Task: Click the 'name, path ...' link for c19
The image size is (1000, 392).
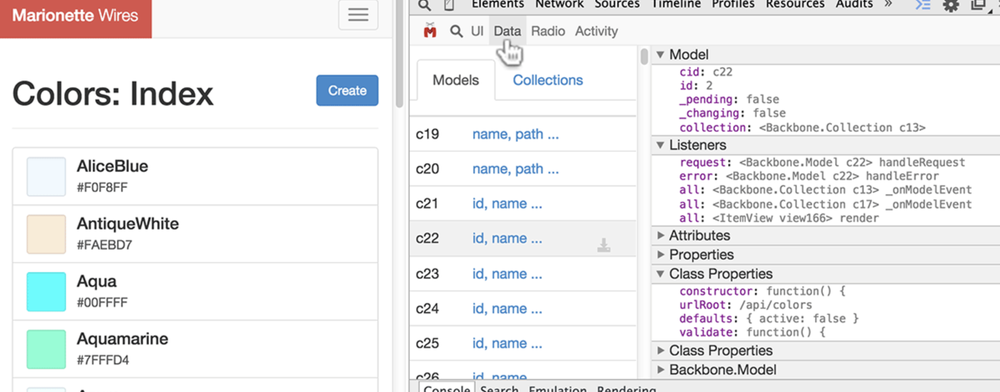Action: [515, 134]
